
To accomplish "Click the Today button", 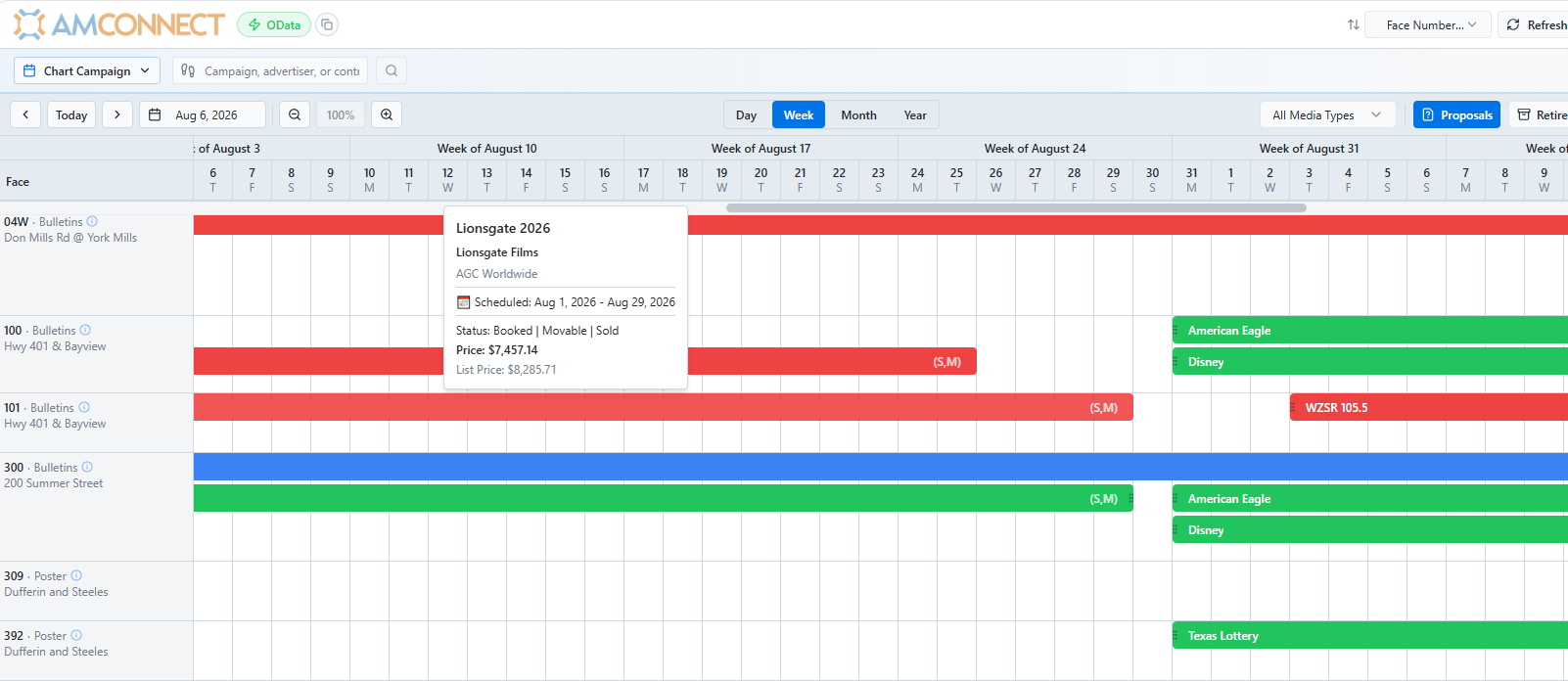I will point(71,114).
